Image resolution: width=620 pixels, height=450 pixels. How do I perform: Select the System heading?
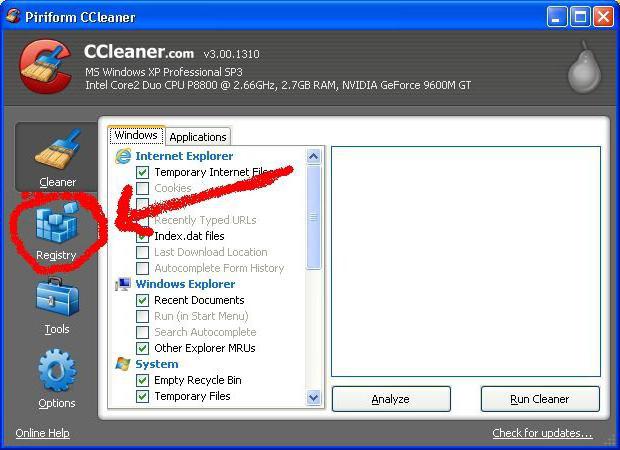pyautogui.click(x=157, y=364)
